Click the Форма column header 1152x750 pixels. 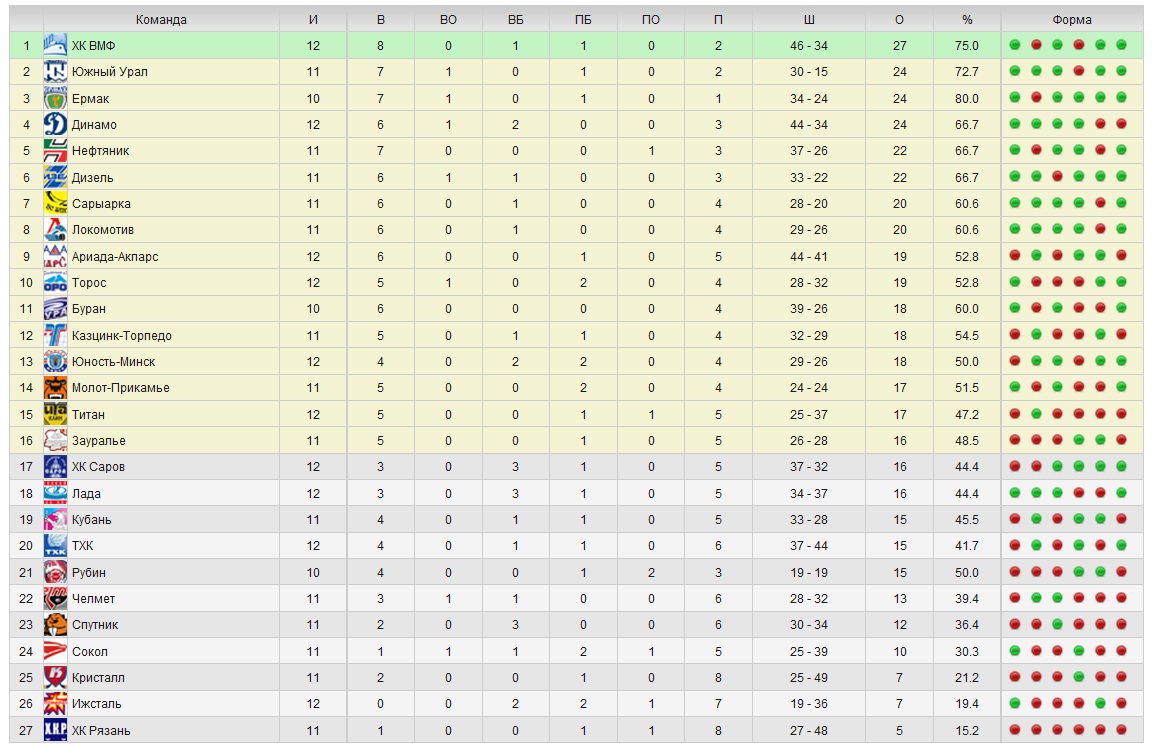point(1072,19)
